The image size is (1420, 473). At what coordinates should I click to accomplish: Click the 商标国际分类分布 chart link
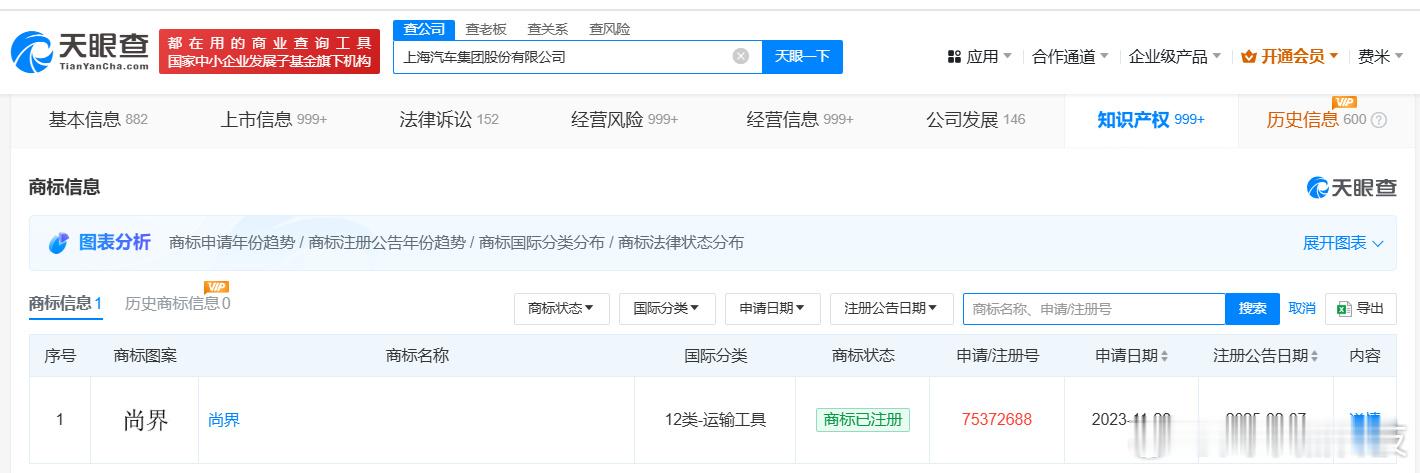click(542, 243)
